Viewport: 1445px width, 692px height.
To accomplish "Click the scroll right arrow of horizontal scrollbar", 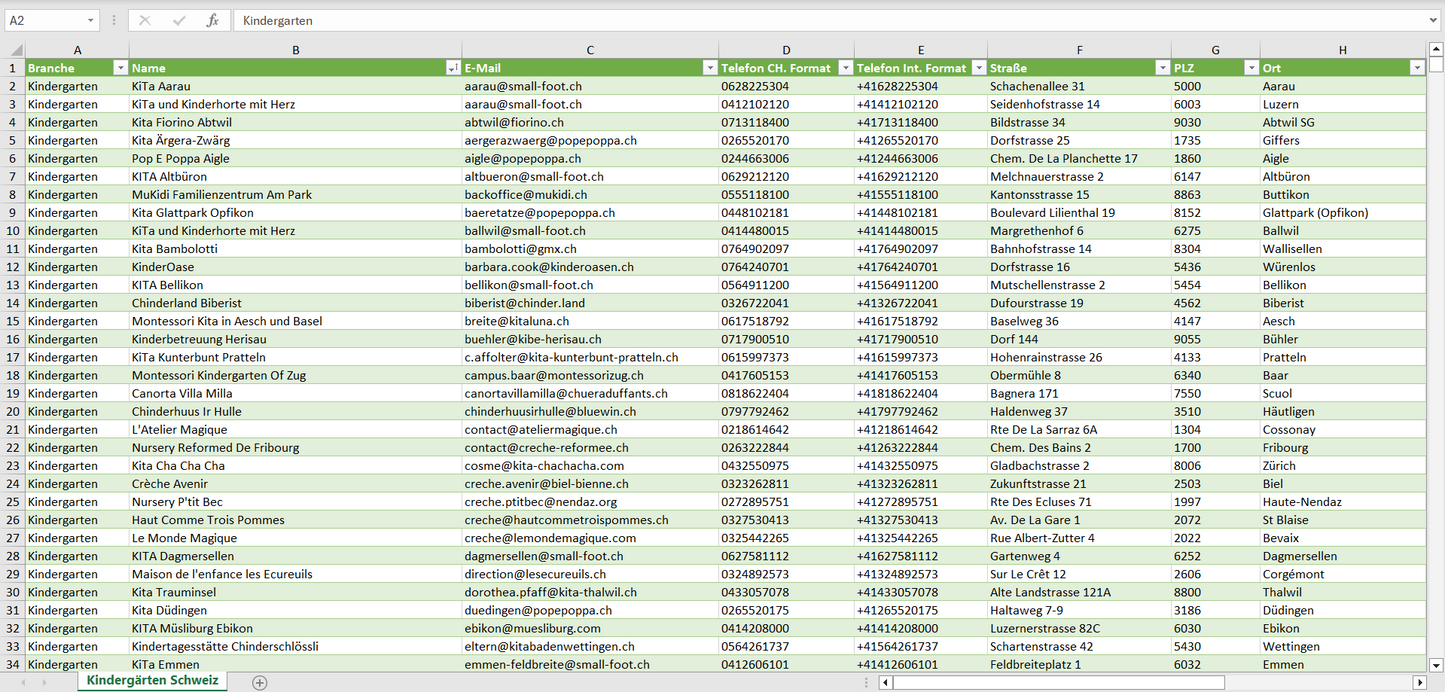I will [x=1418, y=682].
